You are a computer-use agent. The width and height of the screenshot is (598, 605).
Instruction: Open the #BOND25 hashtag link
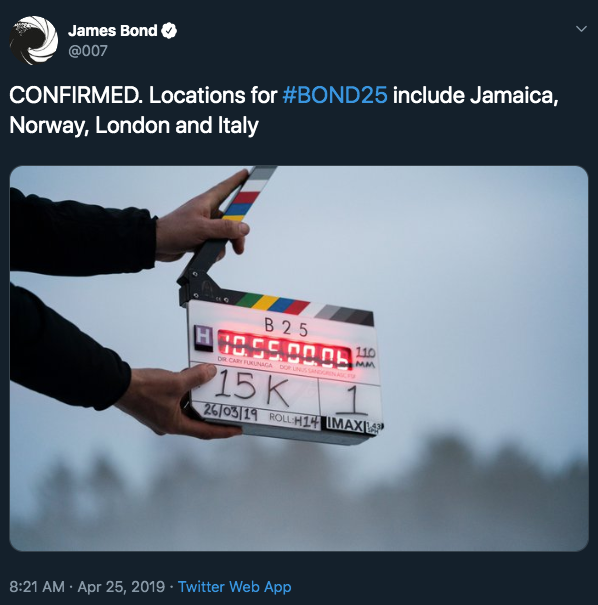click(x=334, y=95)
